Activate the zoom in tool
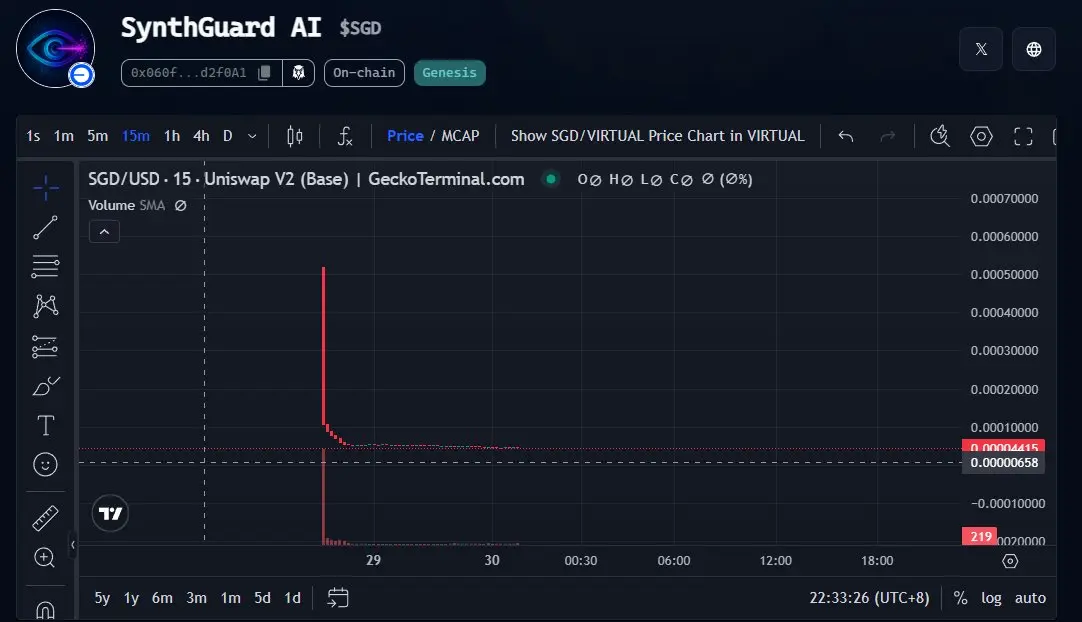The image size is (1082, 622). click(x=45, y=558)
